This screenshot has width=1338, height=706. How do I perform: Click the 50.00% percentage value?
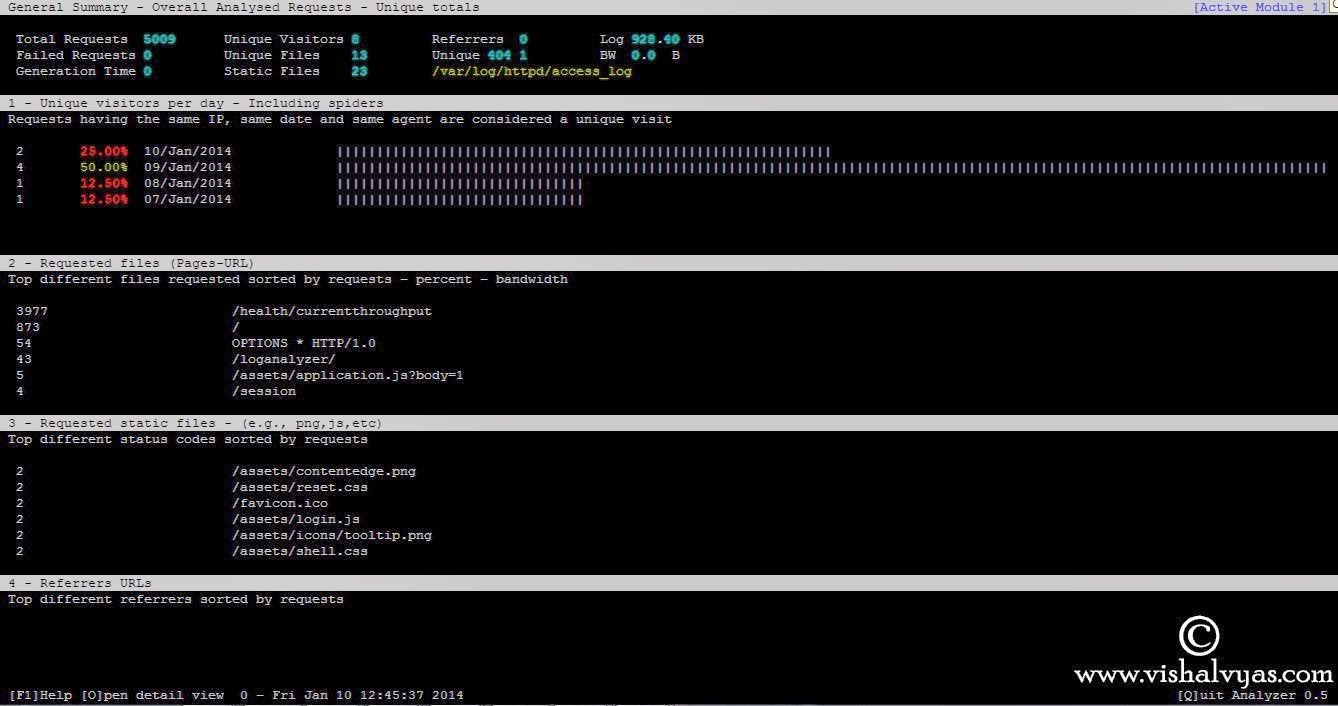104,167
